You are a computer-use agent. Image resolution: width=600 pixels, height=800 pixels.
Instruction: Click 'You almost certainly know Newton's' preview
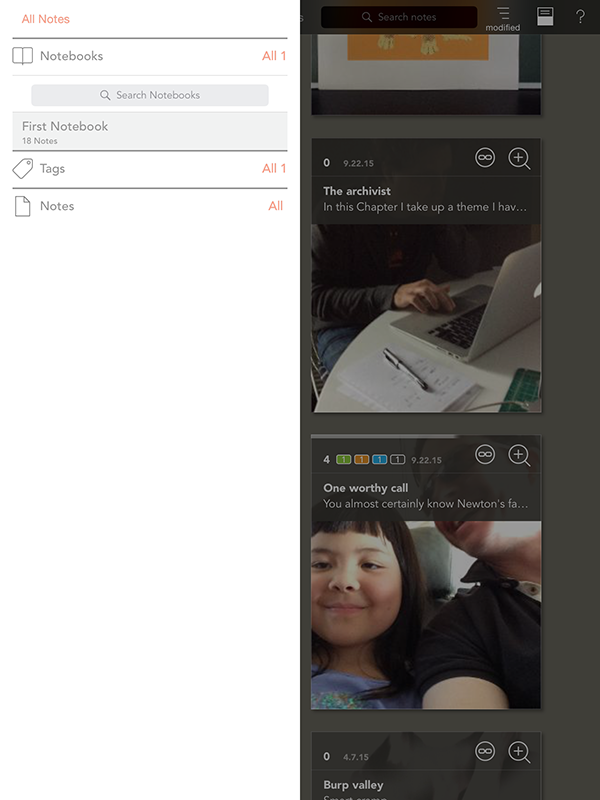(x=426, y=504)
